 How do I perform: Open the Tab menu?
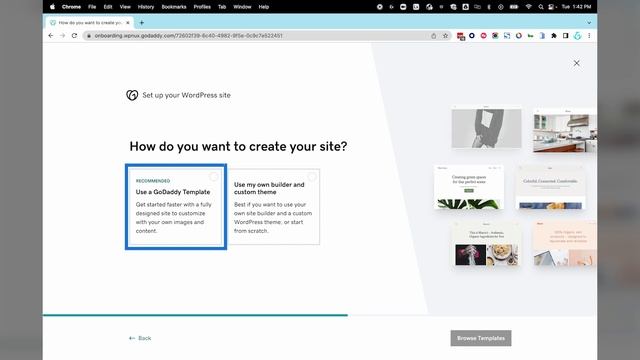[x=222, y=7]
